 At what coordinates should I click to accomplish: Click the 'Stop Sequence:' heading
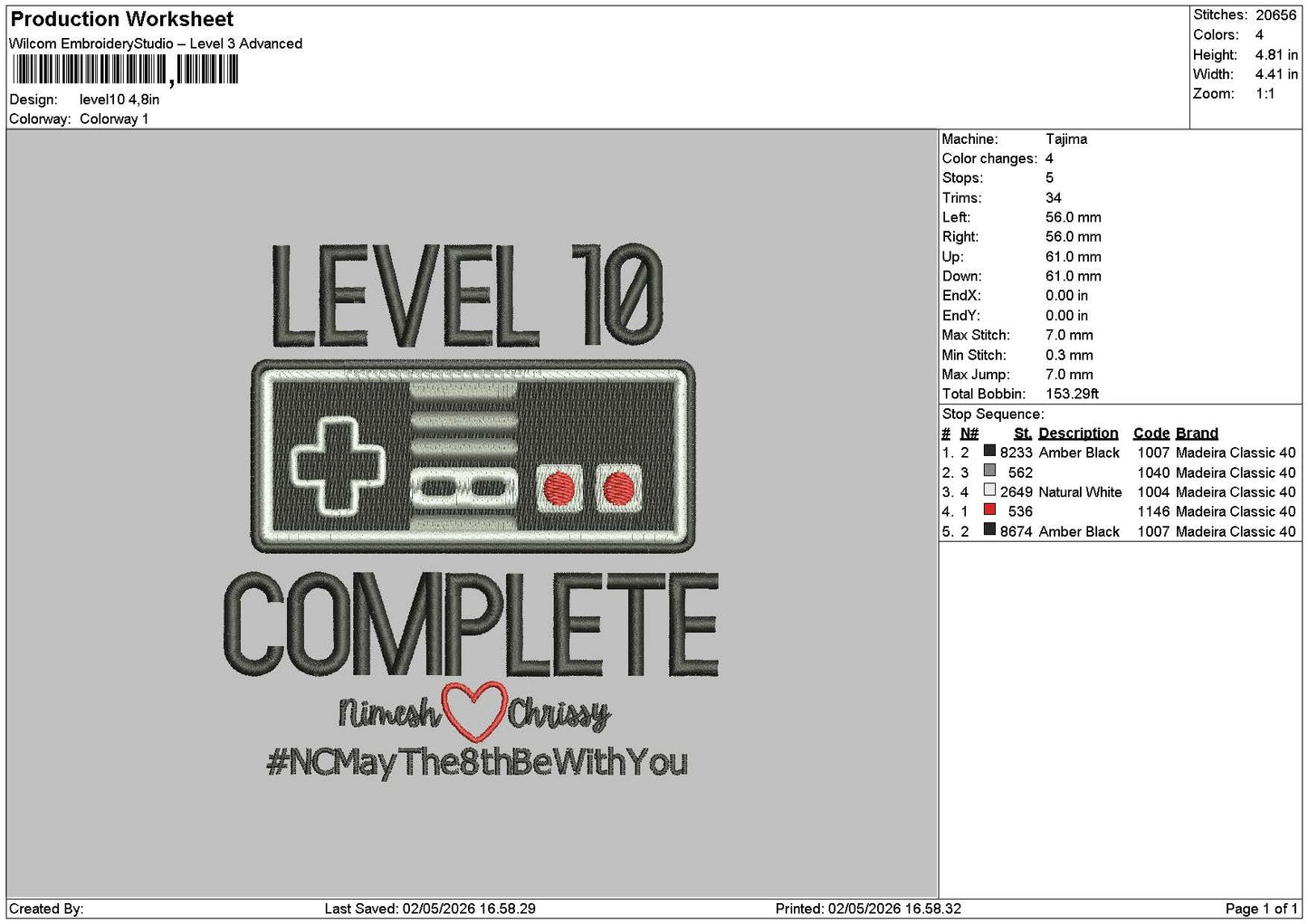(x=993, y=414)
